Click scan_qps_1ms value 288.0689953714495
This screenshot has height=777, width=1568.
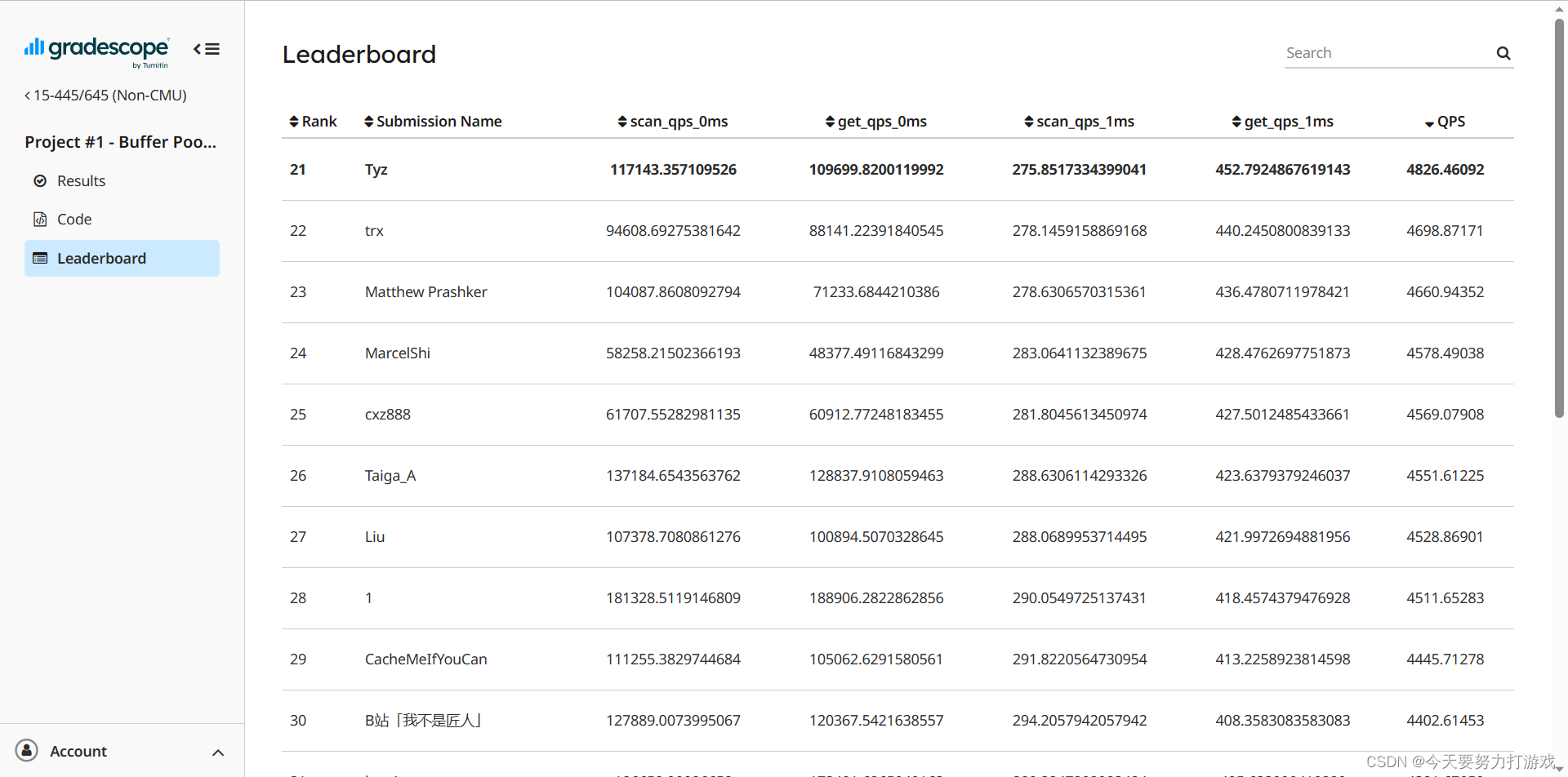coord(1080,537)
